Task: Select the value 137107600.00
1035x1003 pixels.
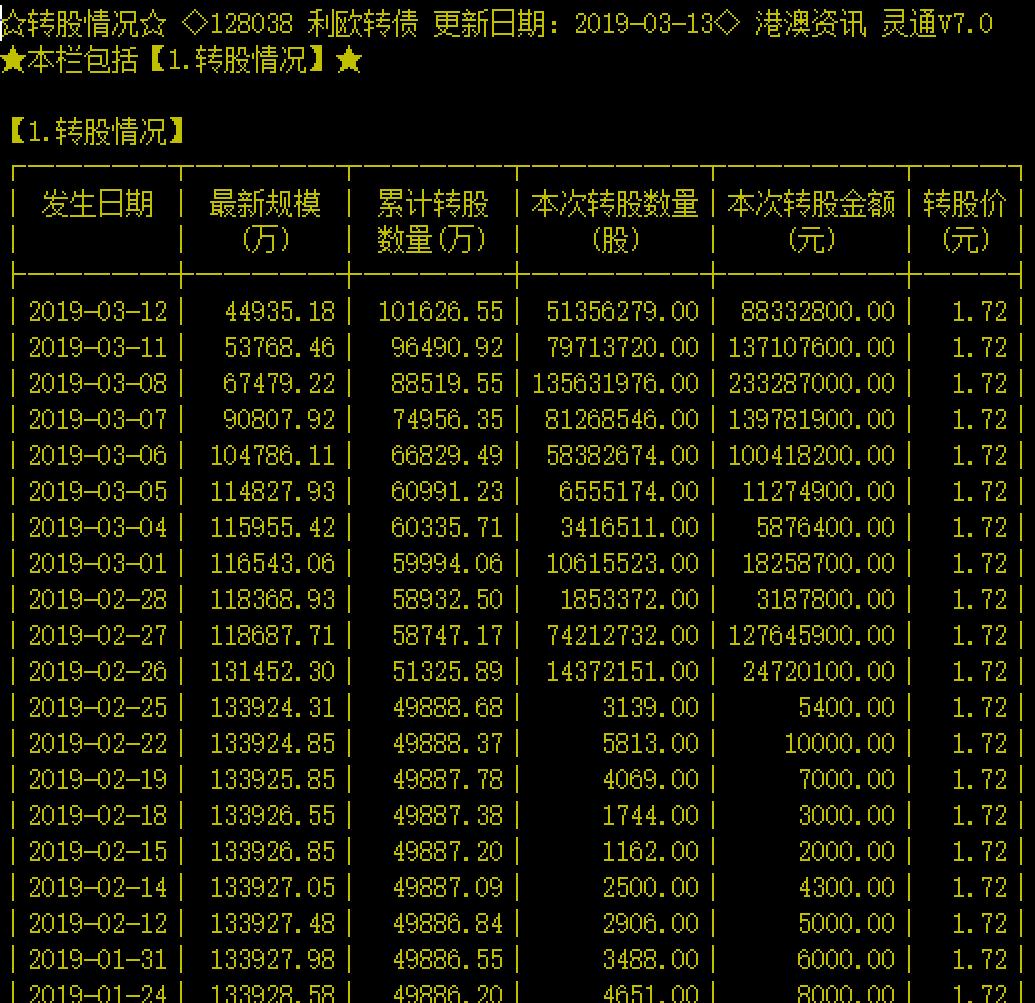Action: point(811,347)
